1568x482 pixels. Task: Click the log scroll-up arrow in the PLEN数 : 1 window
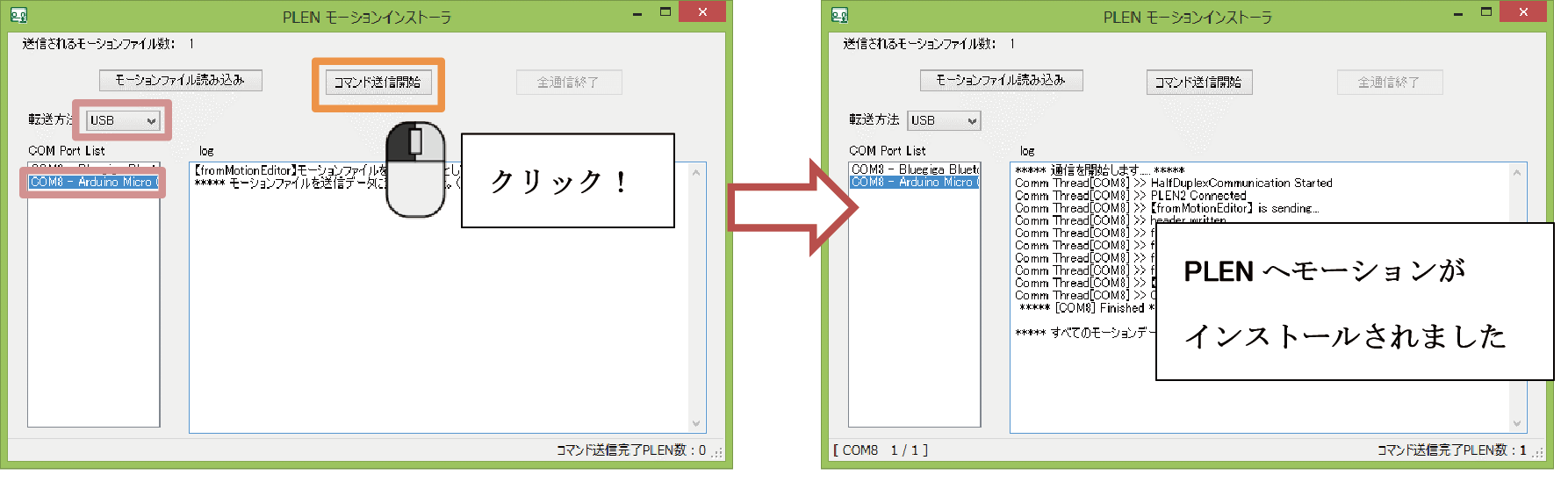[x=1517, y=172]
